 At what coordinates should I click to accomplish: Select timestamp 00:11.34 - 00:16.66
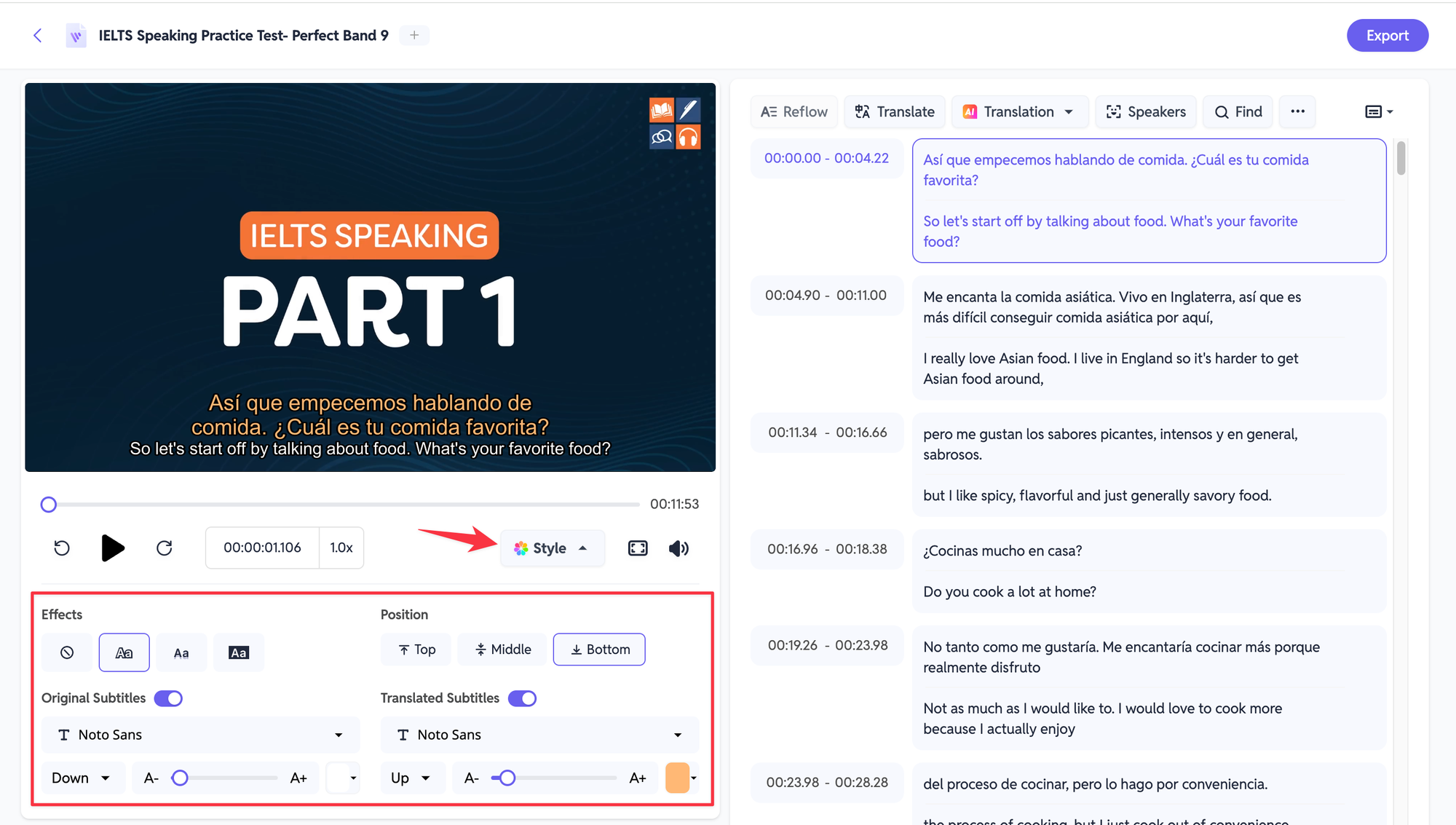(x=828, y=432)
